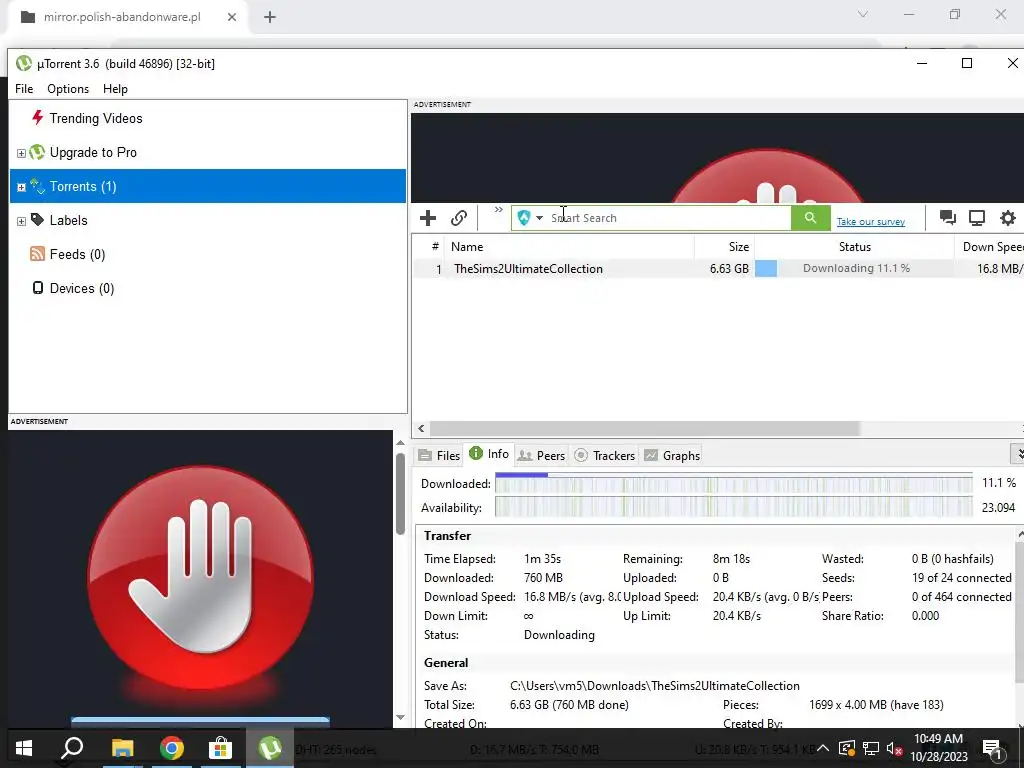Open the notification center icon
Image resolution: width=1024 pixels, height=768 pixels.
click(992, 748)
